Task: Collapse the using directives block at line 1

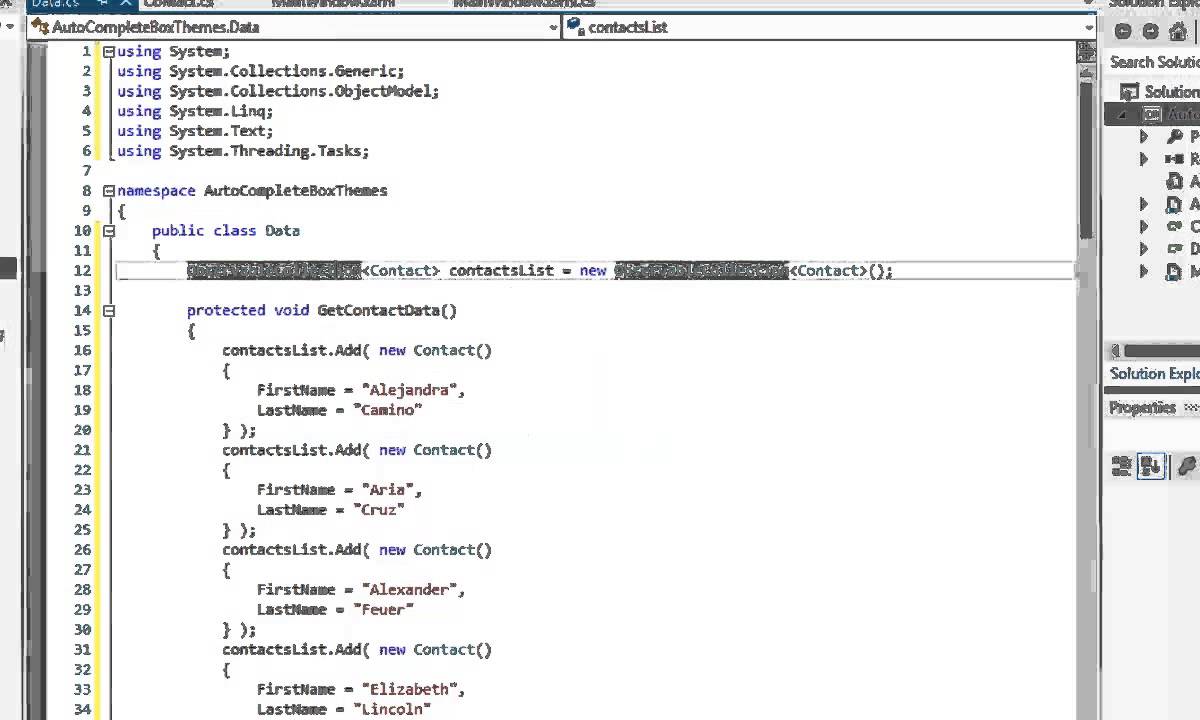Action: (x=109, y=51)
